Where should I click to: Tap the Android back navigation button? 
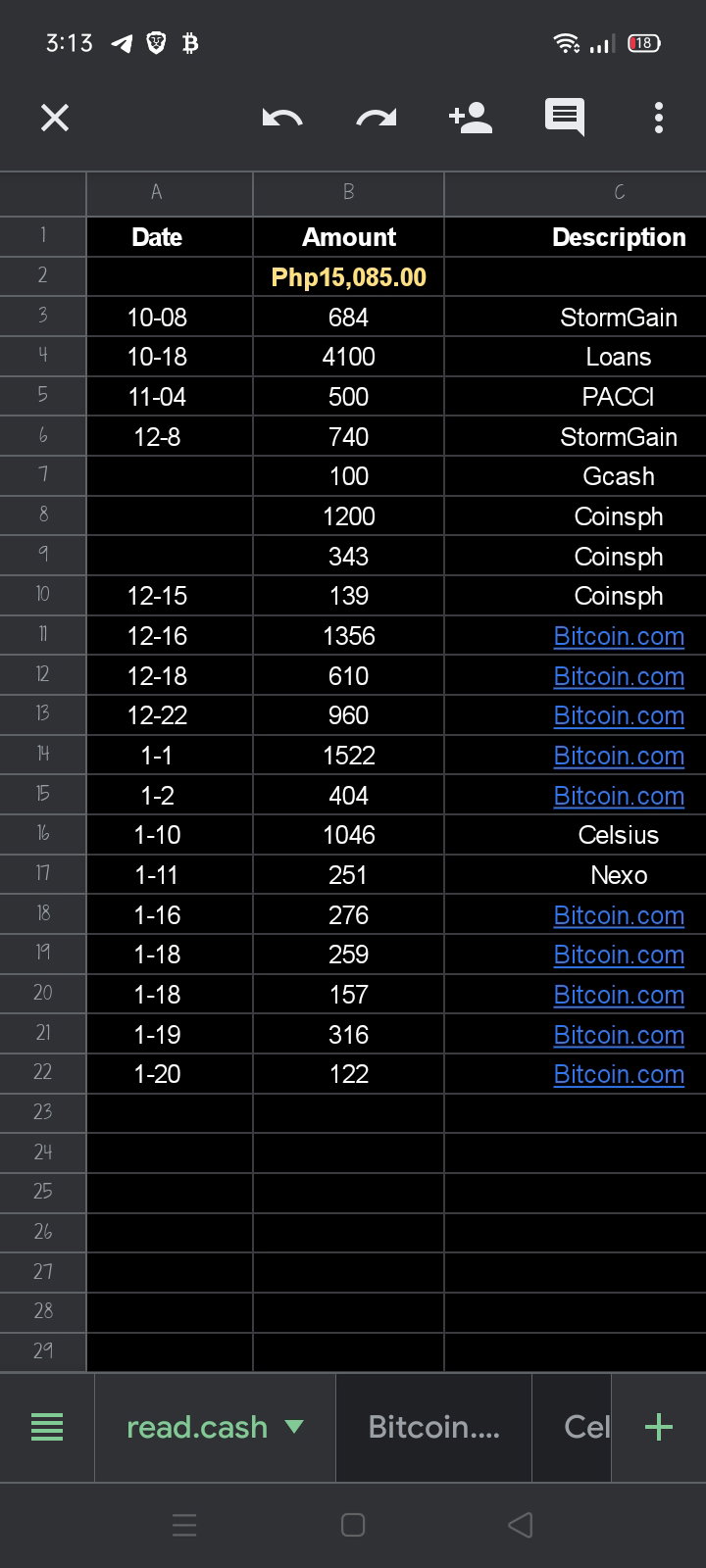click(x=521, y=1524)
